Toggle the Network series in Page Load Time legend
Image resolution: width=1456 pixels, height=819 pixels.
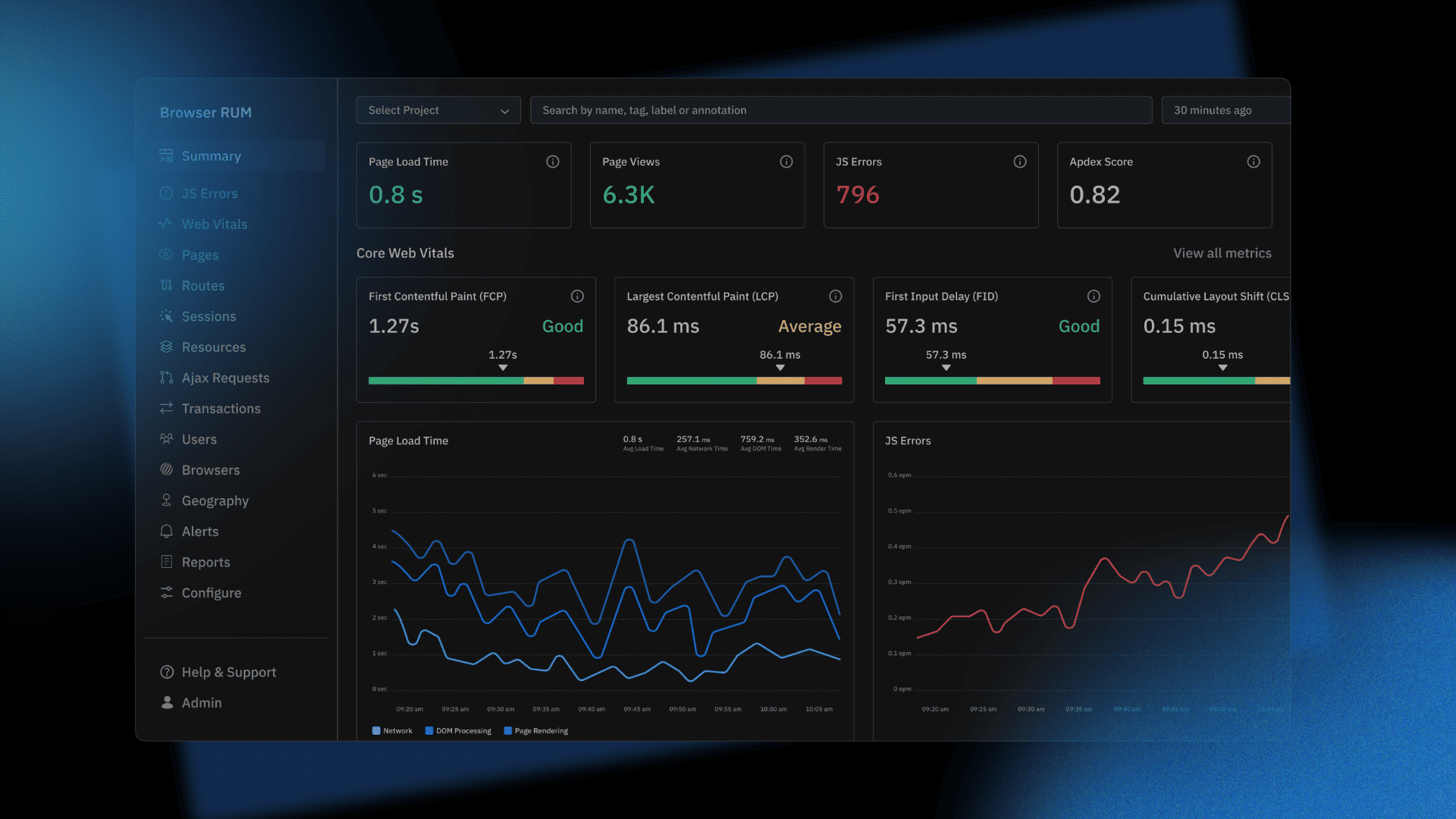pos(392,730)
